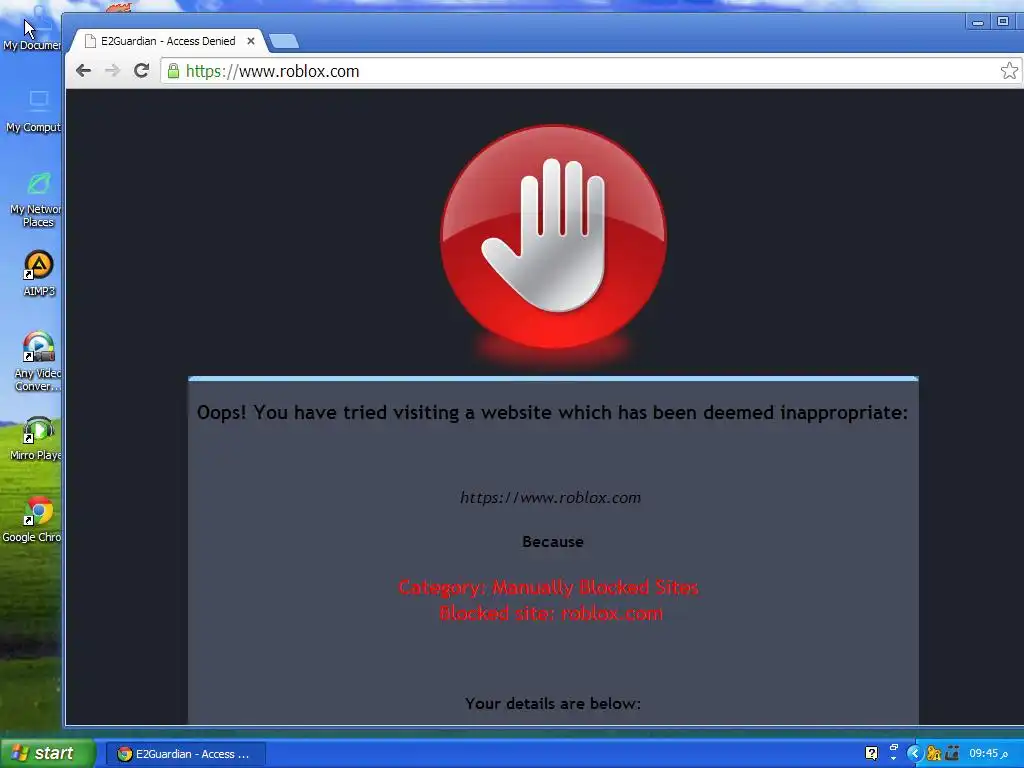Select the Mirro Player desktop shortcut
This screenshot has width=1024, height=768.
(36, 438)
